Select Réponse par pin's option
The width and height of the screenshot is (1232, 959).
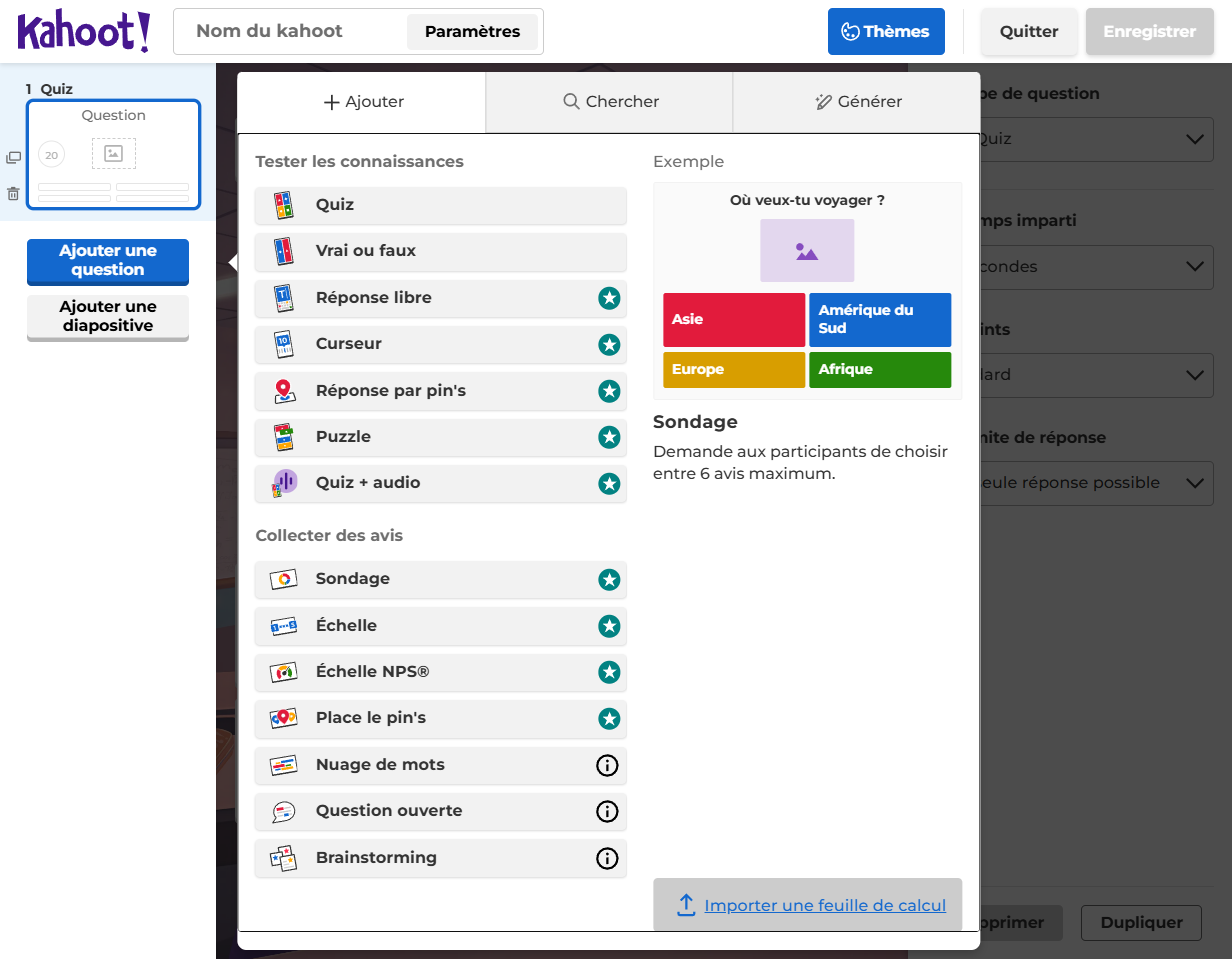click(x=441, y=391)
